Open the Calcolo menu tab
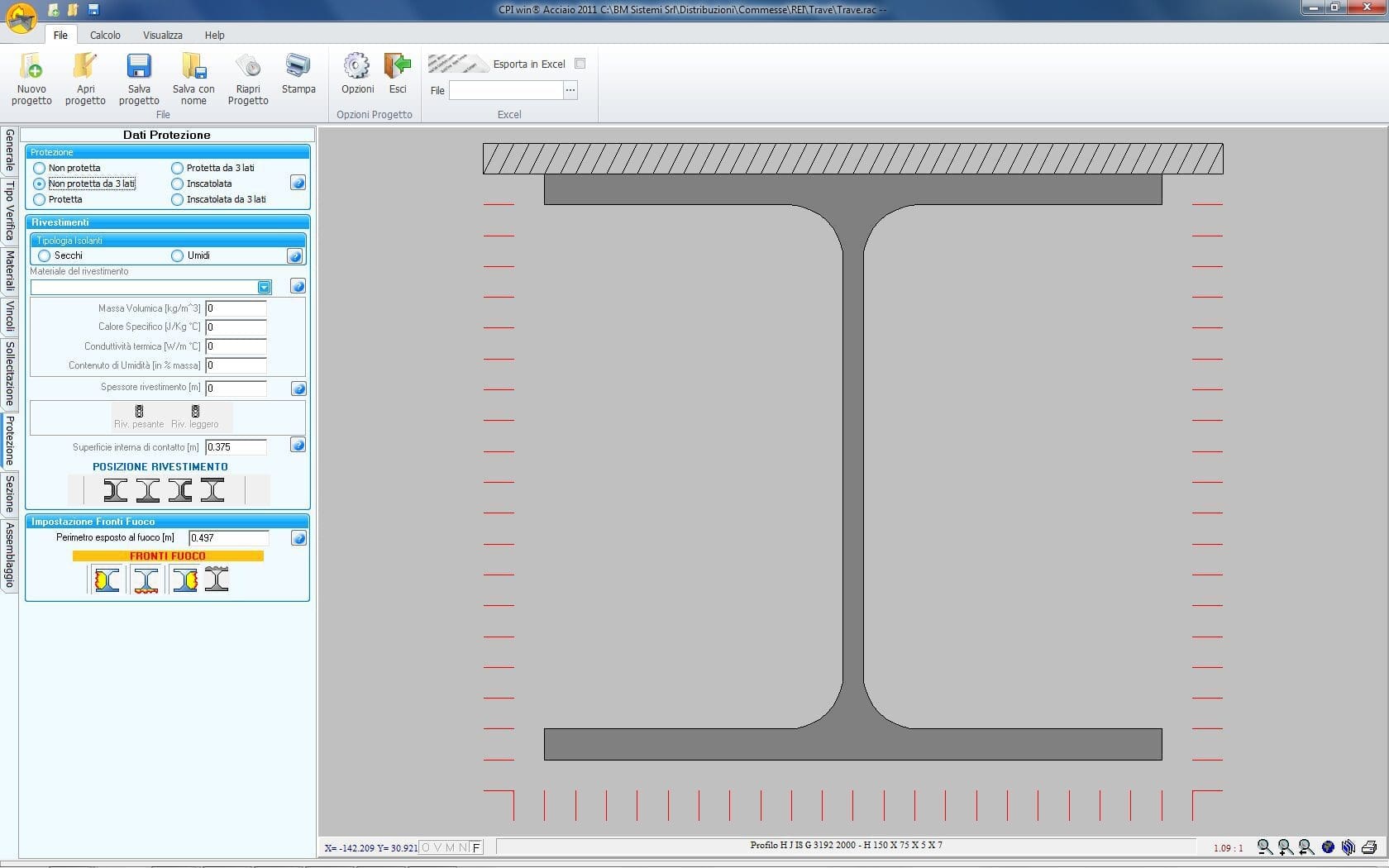Screen dimensions: 1389x868 [105, 35]
